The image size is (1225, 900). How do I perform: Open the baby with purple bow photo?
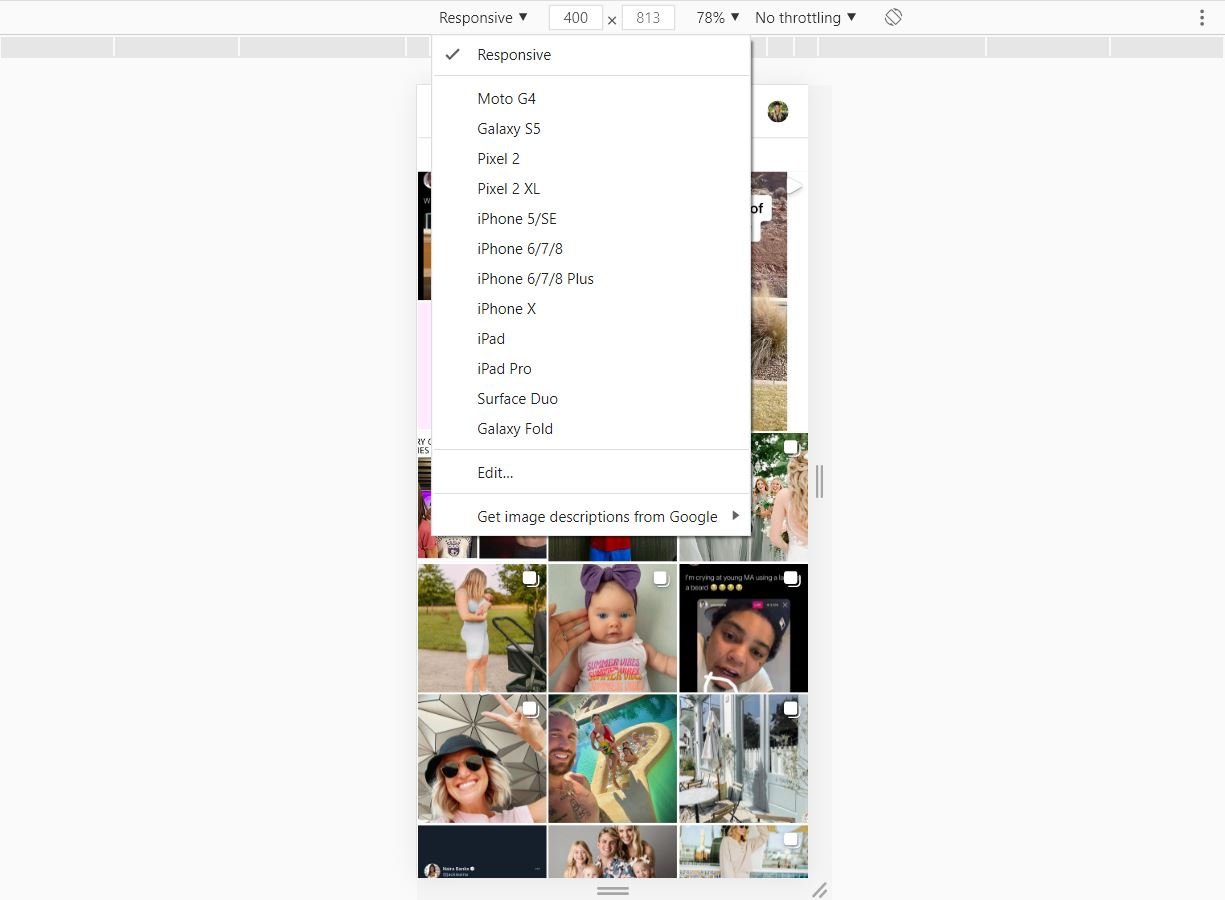(613, 628)
